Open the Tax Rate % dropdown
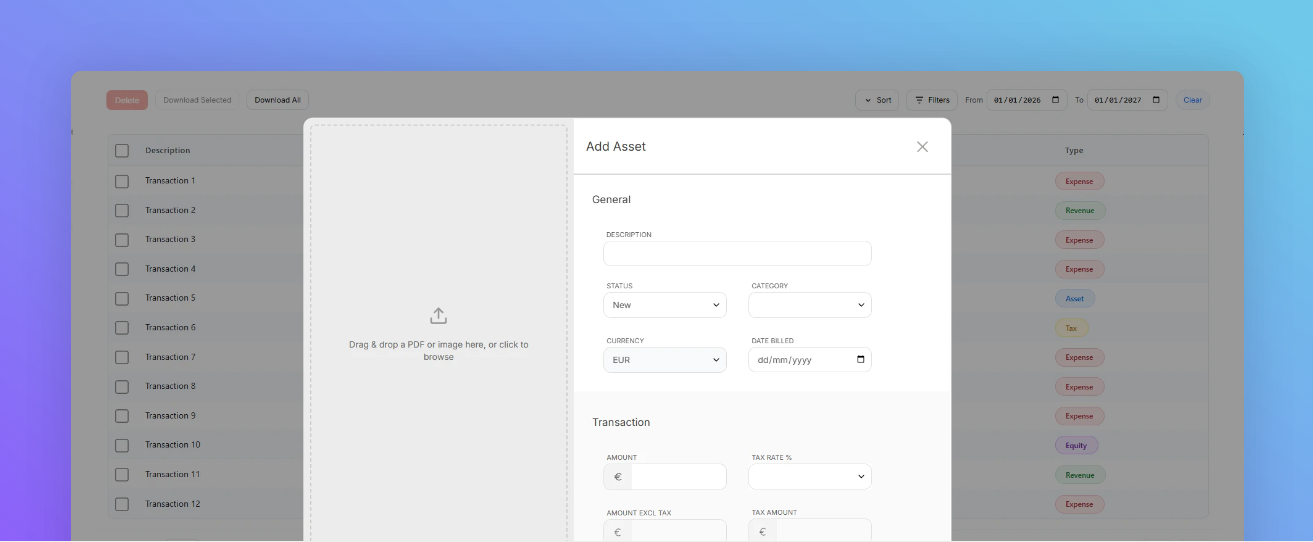 point(809,477)
